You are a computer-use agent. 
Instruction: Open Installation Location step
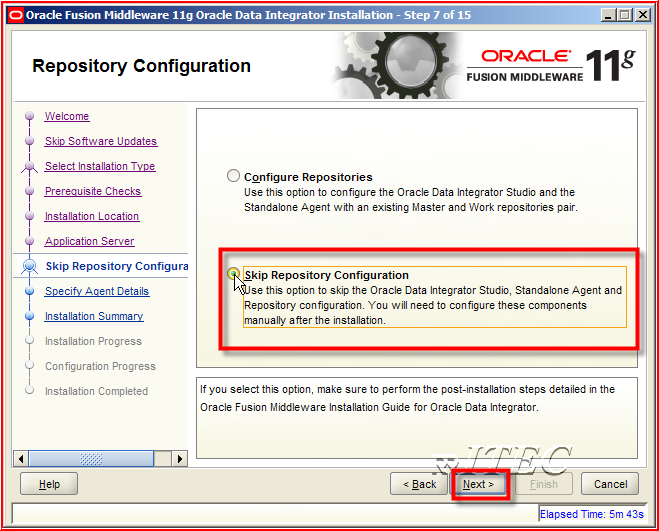coord(92,216)
